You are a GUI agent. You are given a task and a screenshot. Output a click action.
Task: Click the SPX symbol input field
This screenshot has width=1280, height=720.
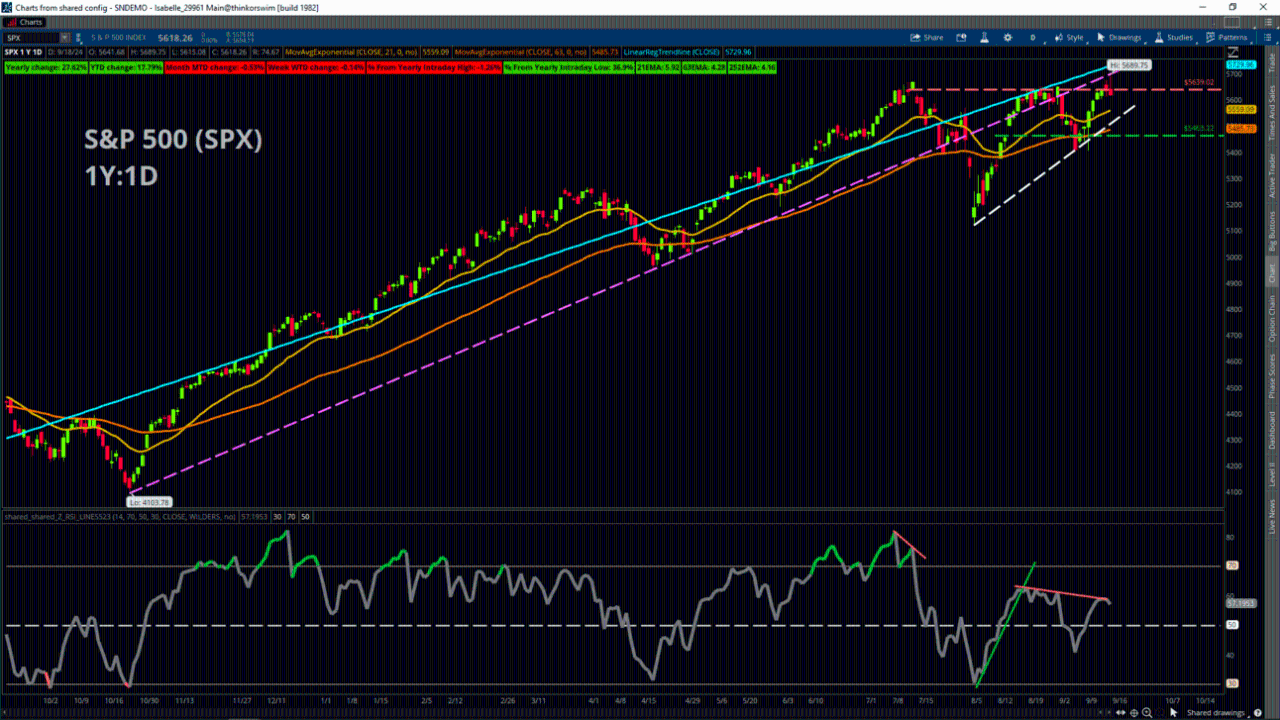pos(30,37)
